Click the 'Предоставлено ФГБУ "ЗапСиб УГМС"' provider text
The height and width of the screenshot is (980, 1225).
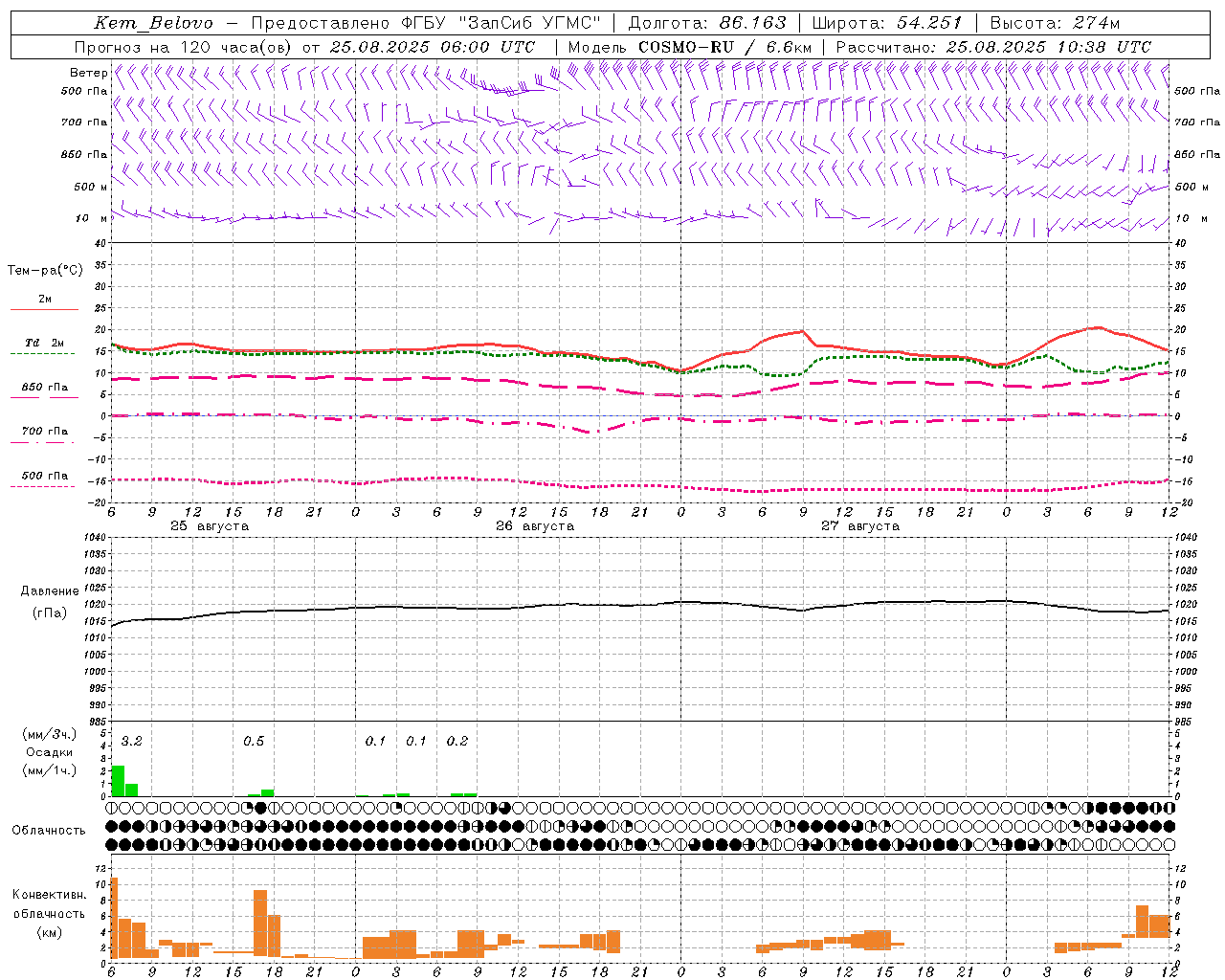click(425, 23)
